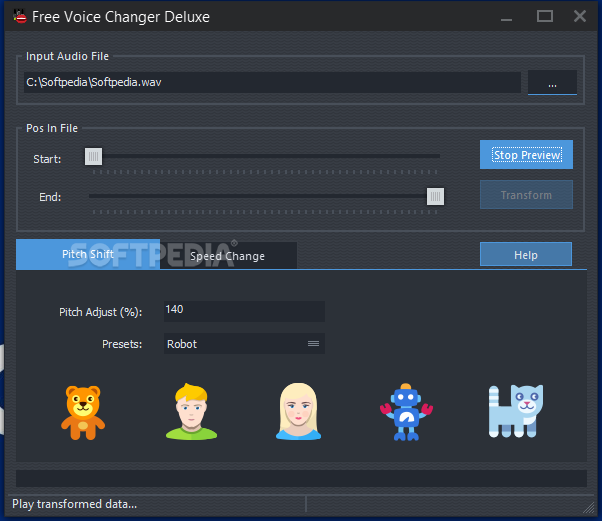Choose the blonde female voice preset icon
This screenshot has height=521, width=602.
(298, 411)
